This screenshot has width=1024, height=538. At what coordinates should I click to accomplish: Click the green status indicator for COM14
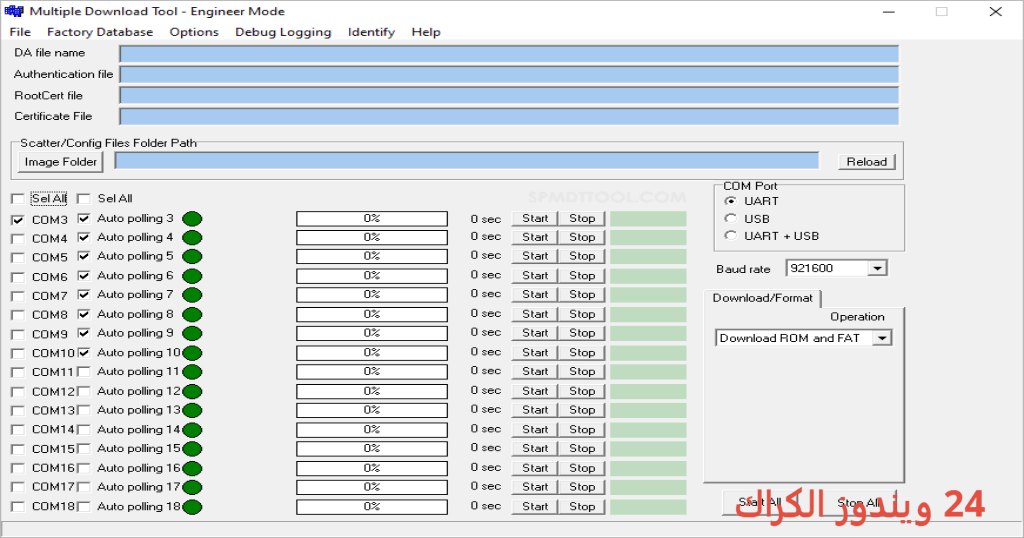192,430
